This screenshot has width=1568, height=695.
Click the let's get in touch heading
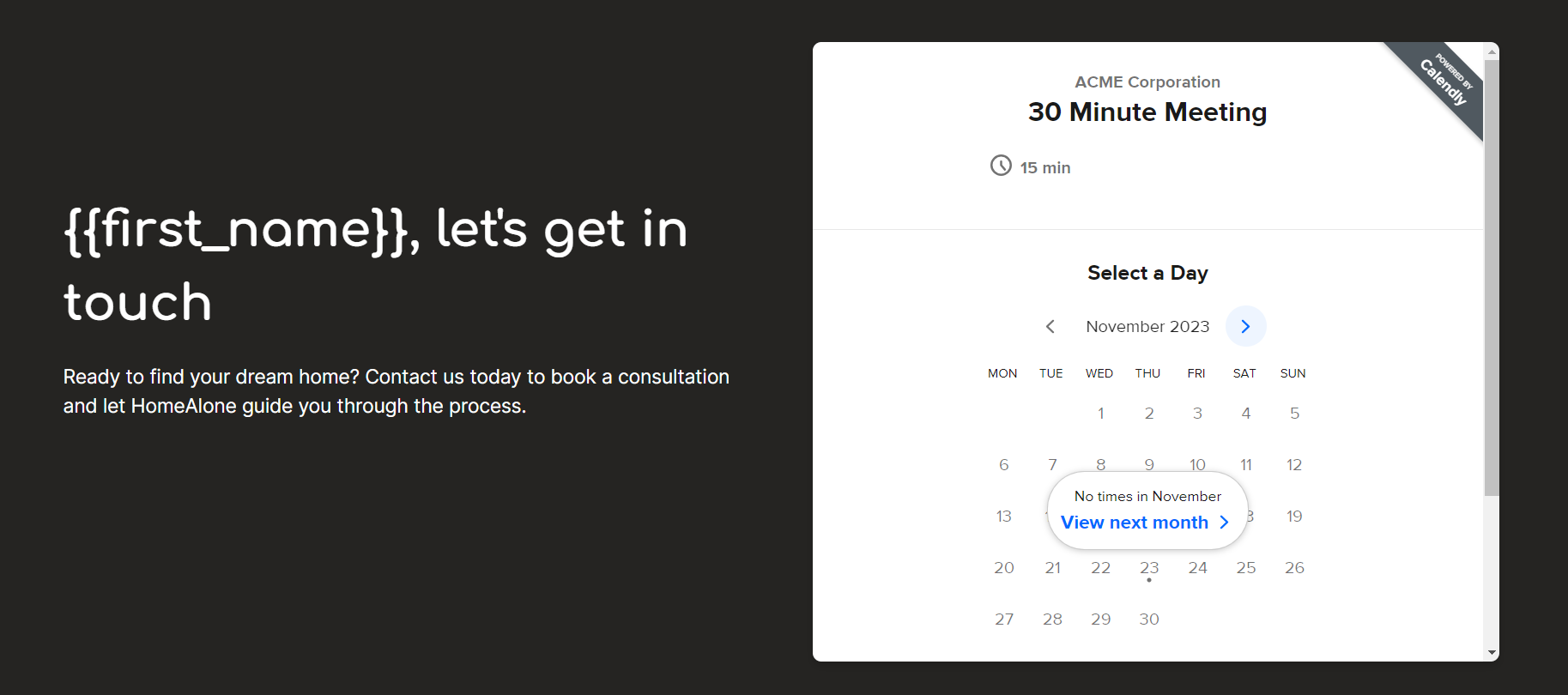pos(376,265)
